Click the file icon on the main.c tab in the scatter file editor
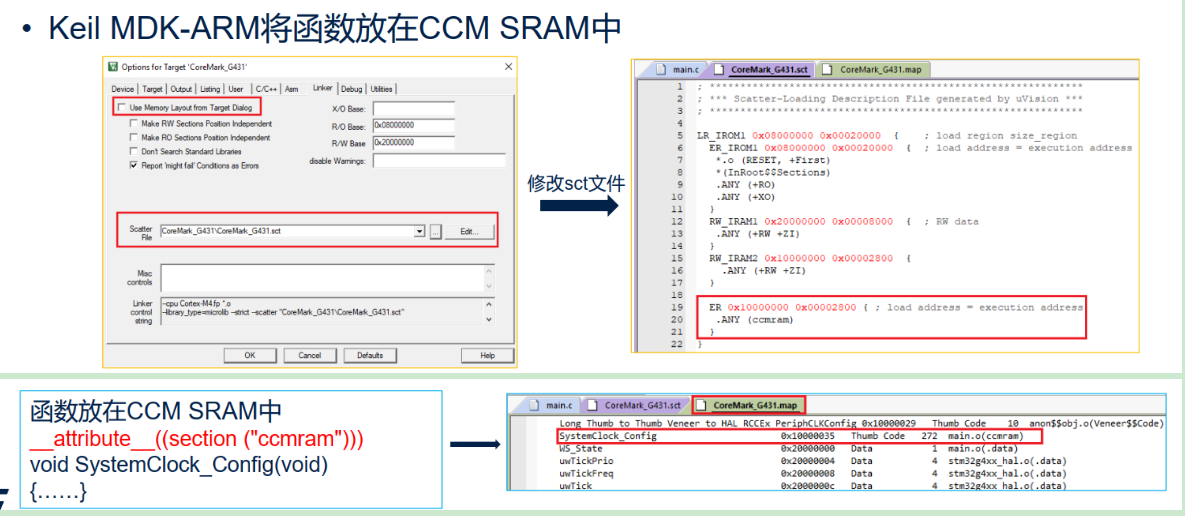This screenshot has height=516, width=1185. 661,70
